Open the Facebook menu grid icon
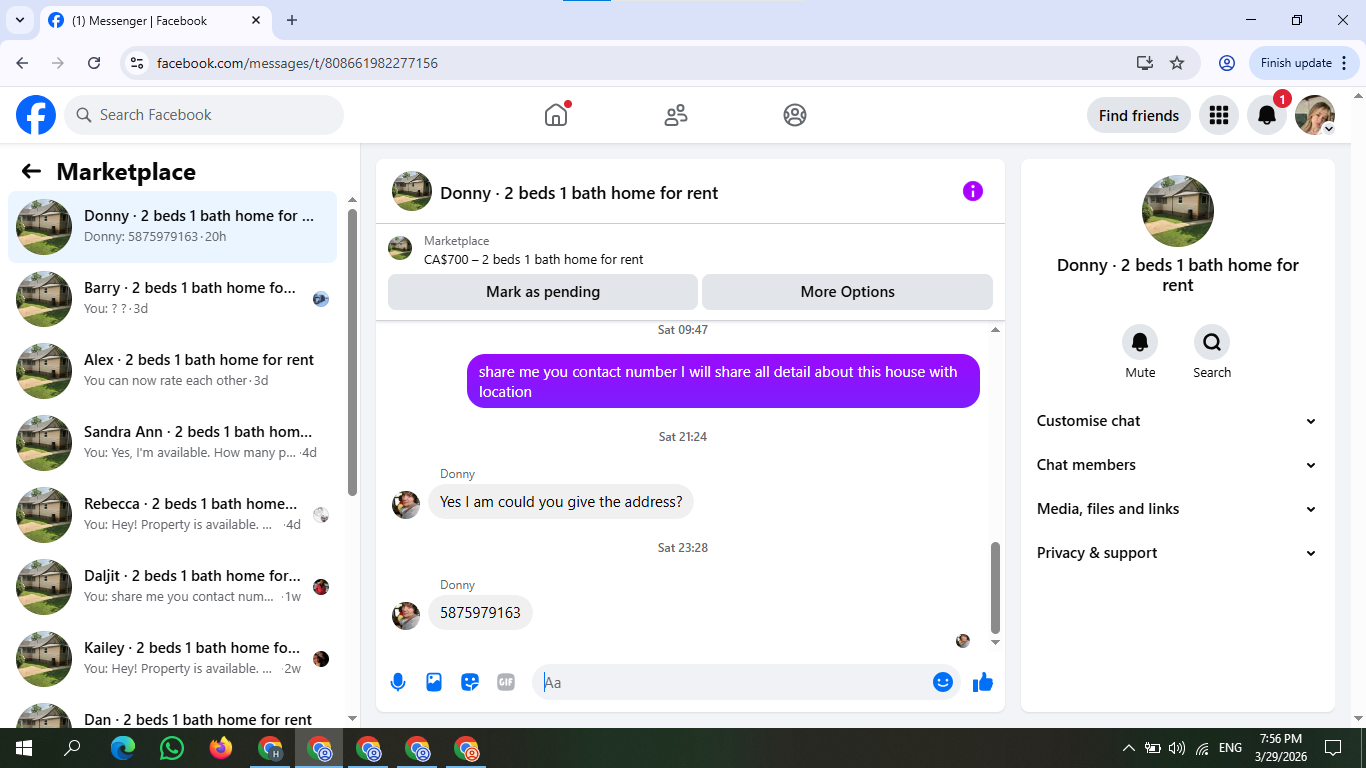 (1219, 115)
